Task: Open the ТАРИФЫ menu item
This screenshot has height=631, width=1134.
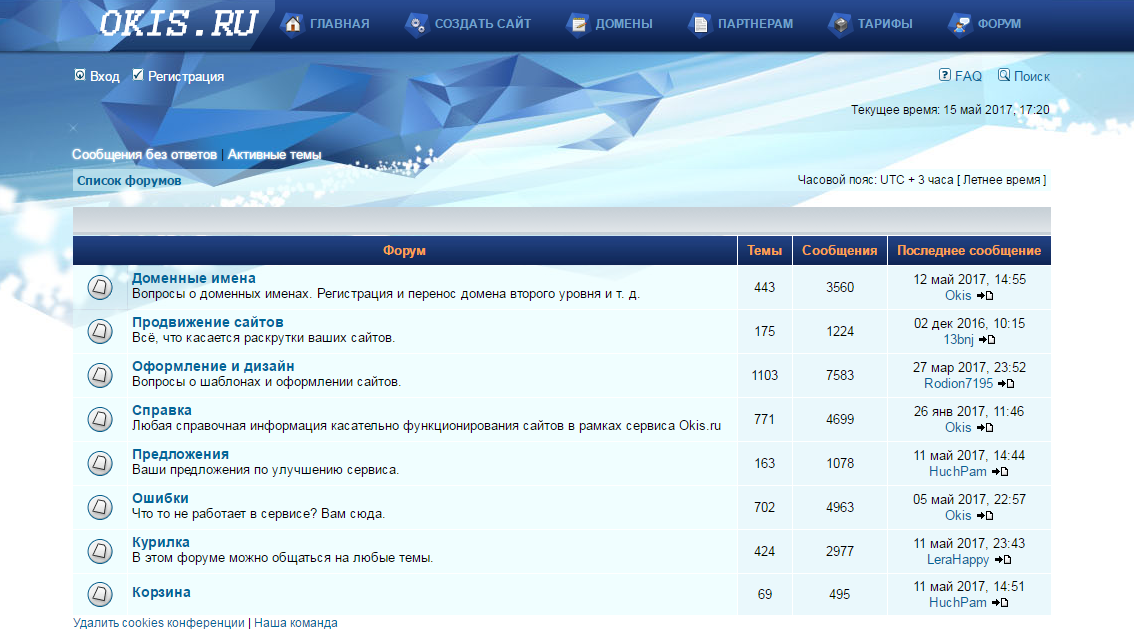Action: tap(885, 24)
